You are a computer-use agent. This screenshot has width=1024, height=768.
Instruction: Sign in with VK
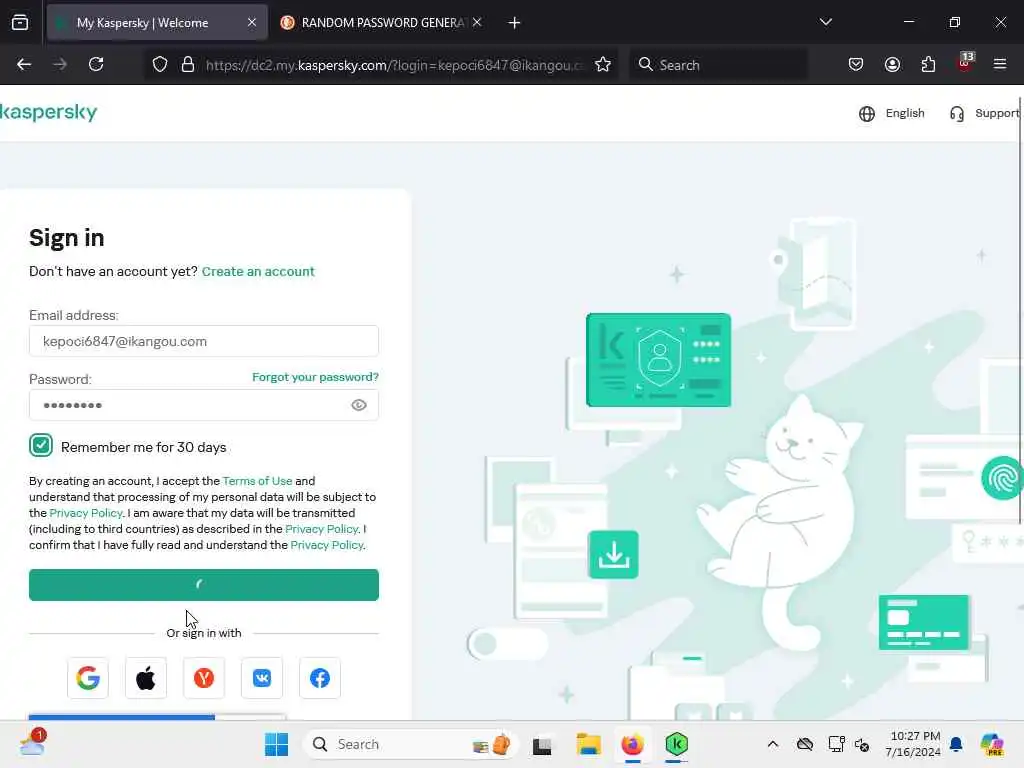point(262,678)
